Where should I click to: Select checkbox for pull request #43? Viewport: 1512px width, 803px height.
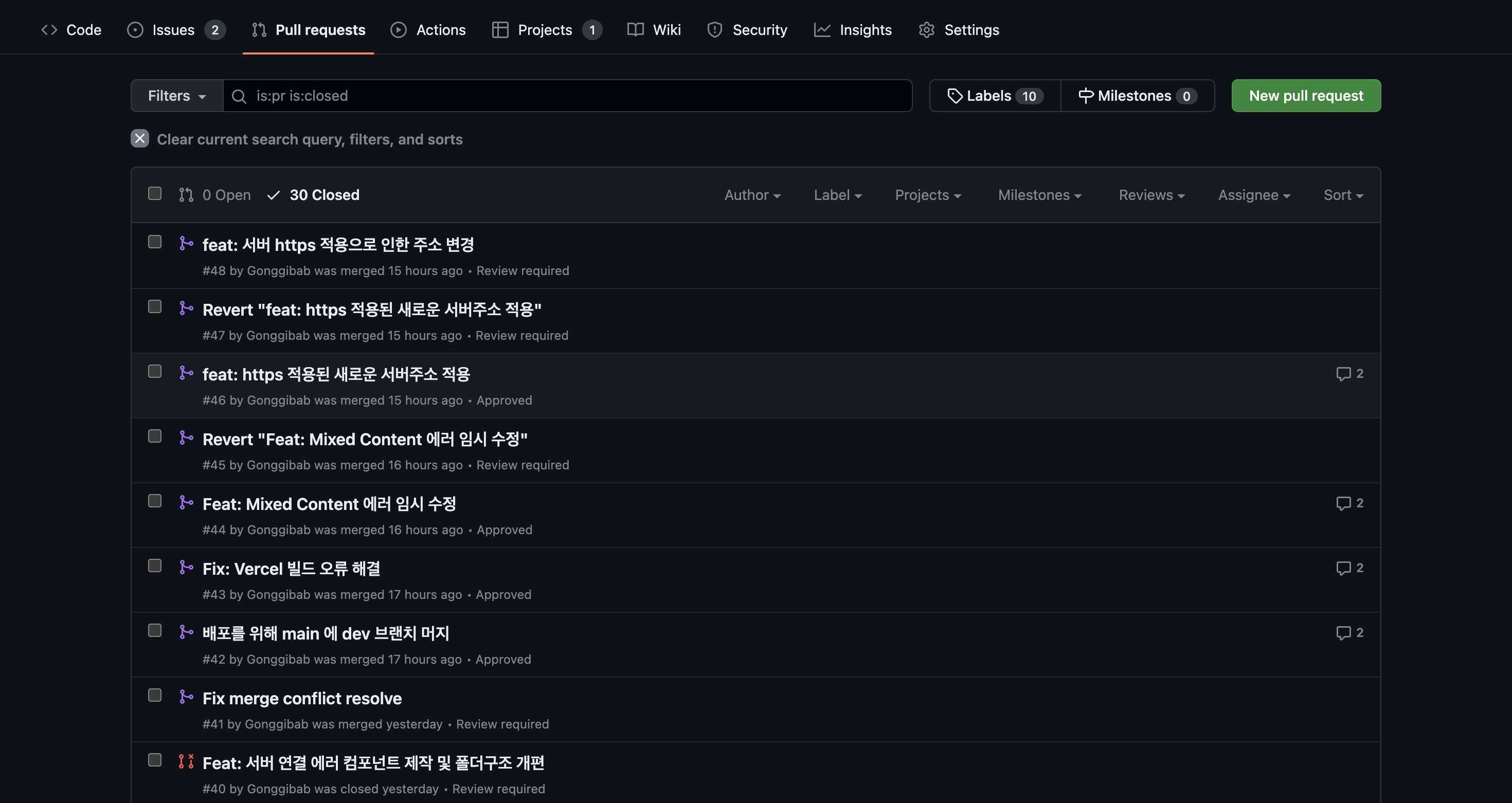(154, 565)
